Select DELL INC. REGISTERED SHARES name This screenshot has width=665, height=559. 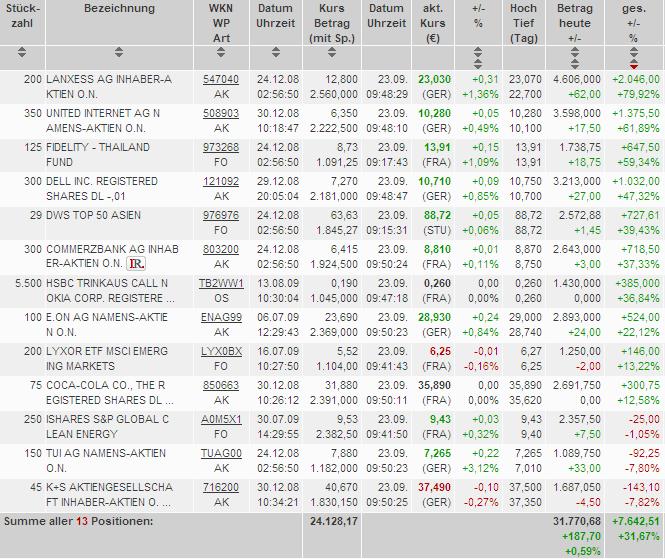point(102,188)
